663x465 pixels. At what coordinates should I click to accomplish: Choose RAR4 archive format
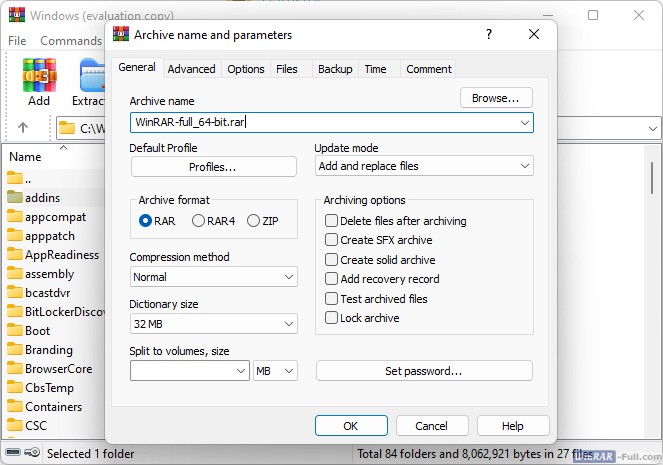coord(199,221)
